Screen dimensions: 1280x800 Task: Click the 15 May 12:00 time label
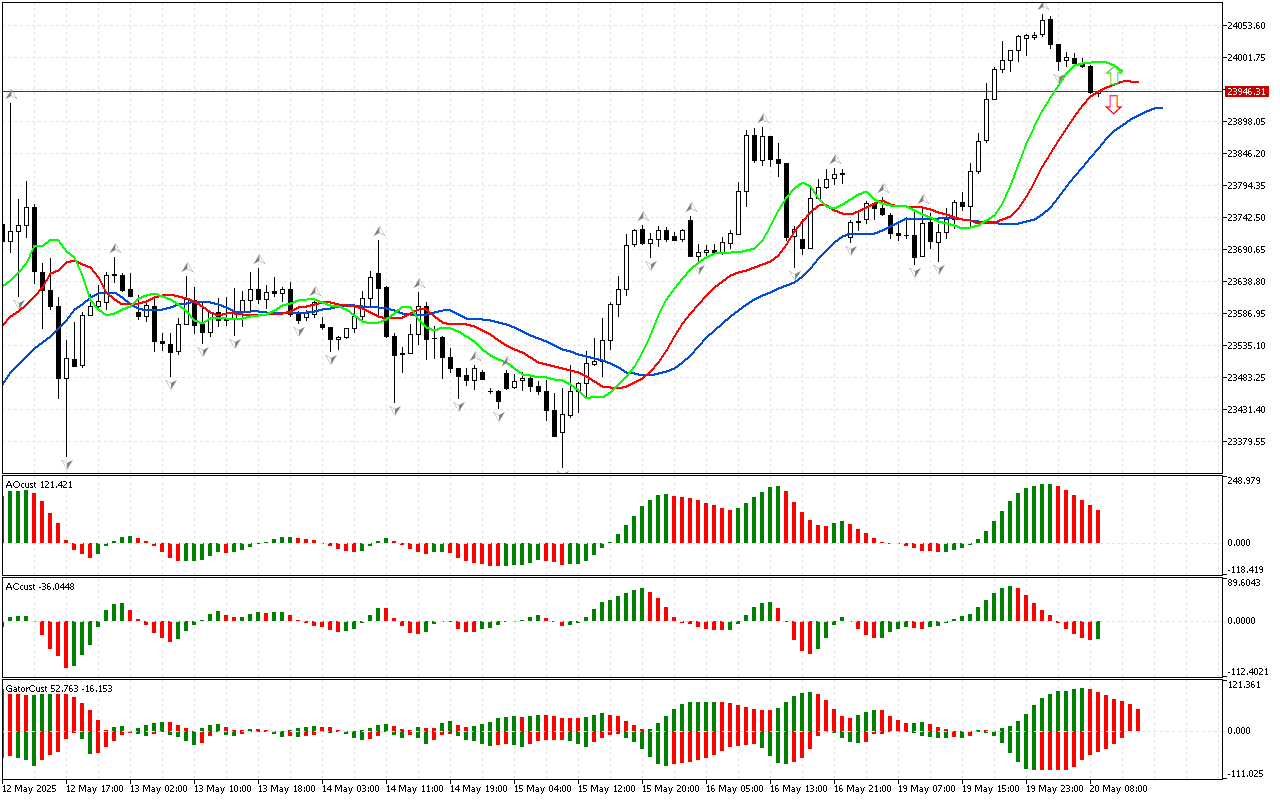point(608,788)
